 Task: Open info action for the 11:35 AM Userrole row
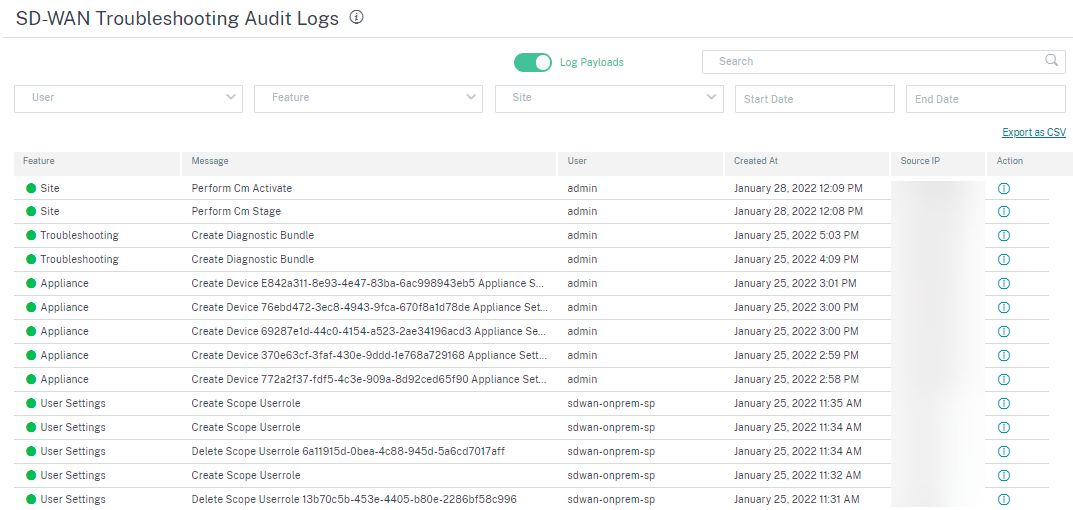pos(1004,403)
